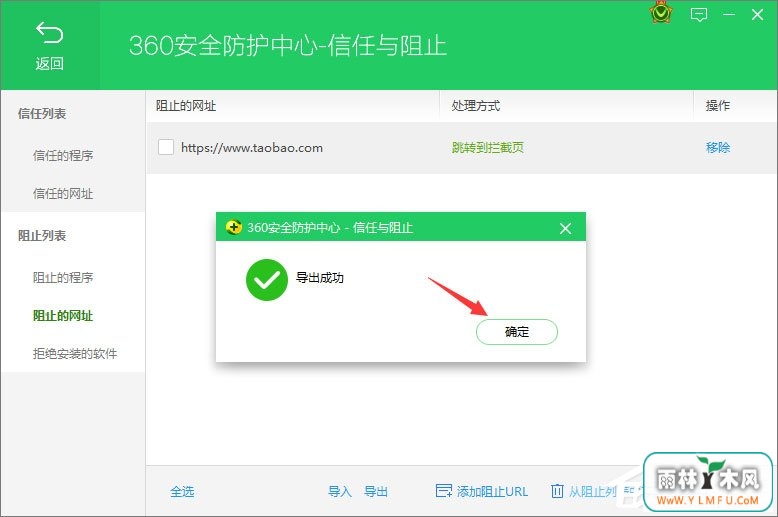The height and width of the screenshot is (517, 778).
Task: Click the 添加阻止URL label
Action: click(x=492, y=491)
